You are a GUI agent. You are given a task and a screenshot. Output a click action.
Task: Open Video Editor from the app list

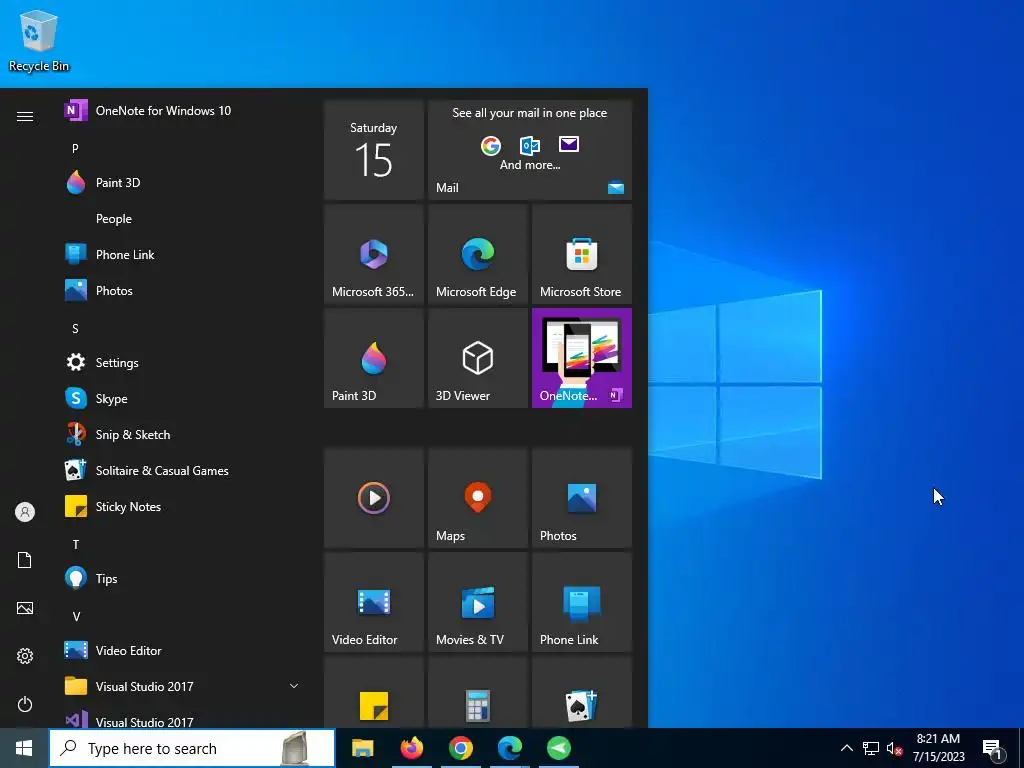[183, 650]
